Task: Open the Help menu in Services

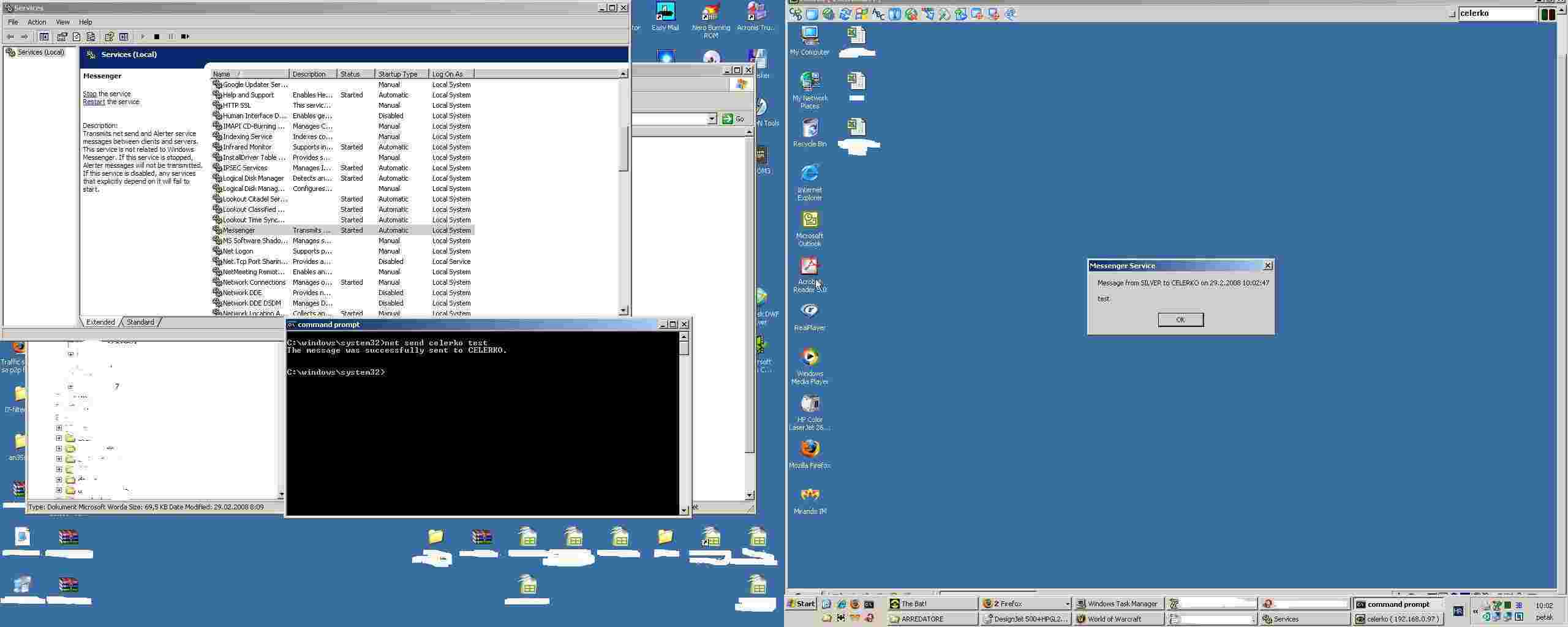Action: 86,22
